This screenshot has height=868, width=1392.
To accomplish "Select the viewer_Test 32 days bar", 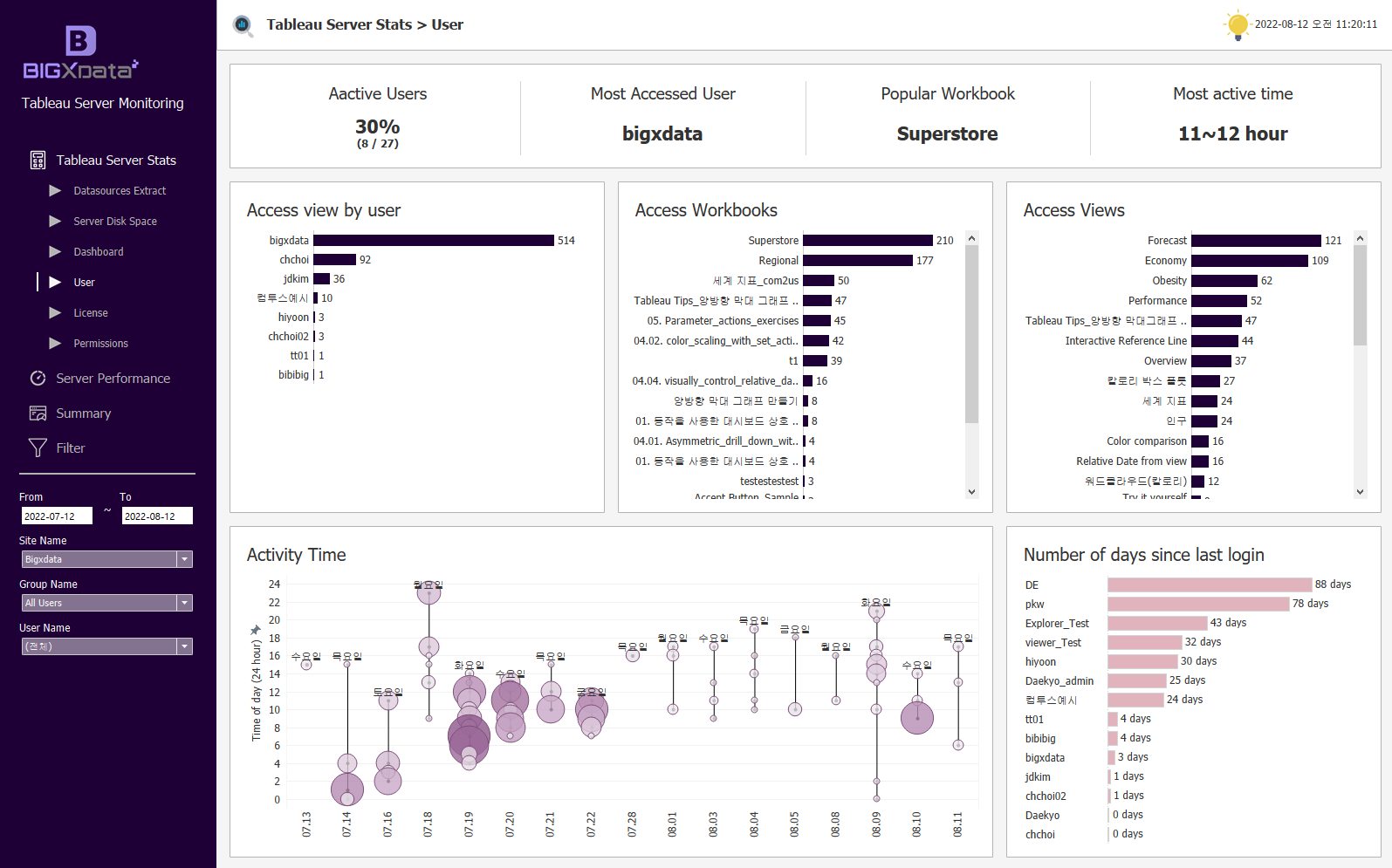I will point(1144,642).
